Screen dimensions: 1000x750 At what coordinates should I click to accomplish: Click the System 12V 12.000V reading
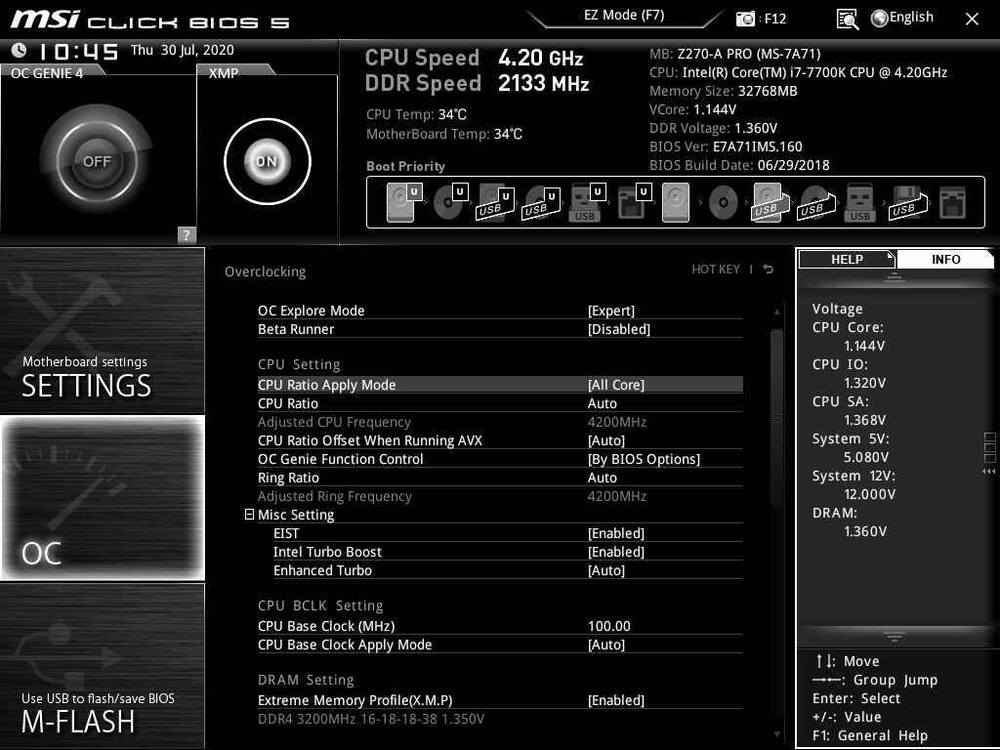pos(869,494)
